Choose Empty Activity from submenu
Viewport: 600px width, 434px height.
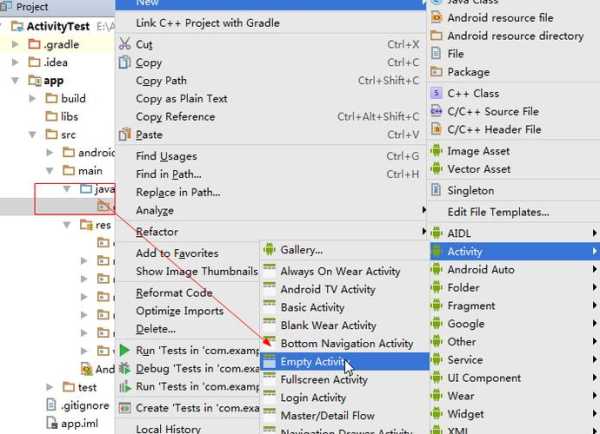pyautogui.click(x=344, y=361)
